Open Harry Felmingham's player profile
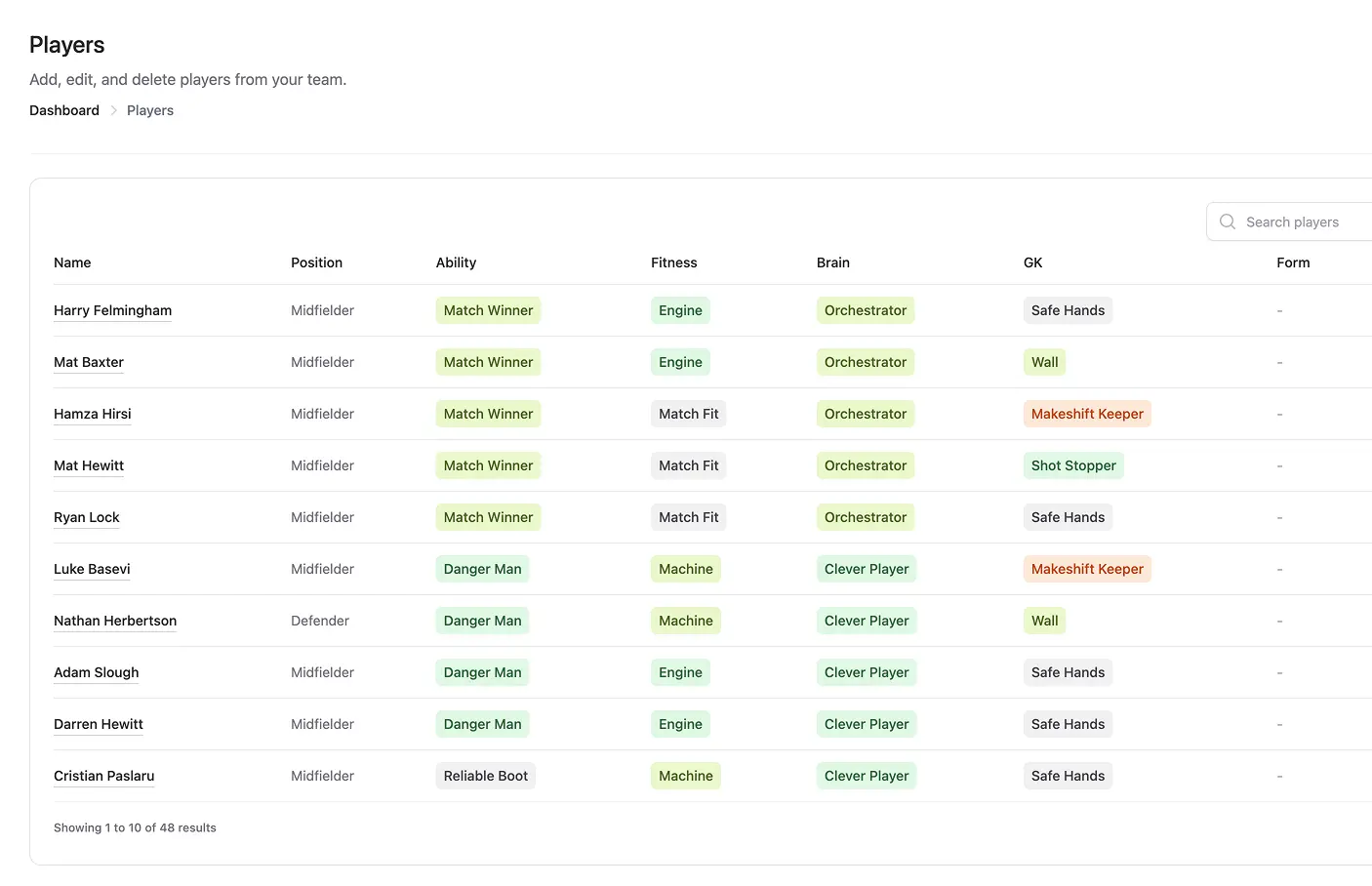Screen dimensions: 1372x886 (112, 310)
